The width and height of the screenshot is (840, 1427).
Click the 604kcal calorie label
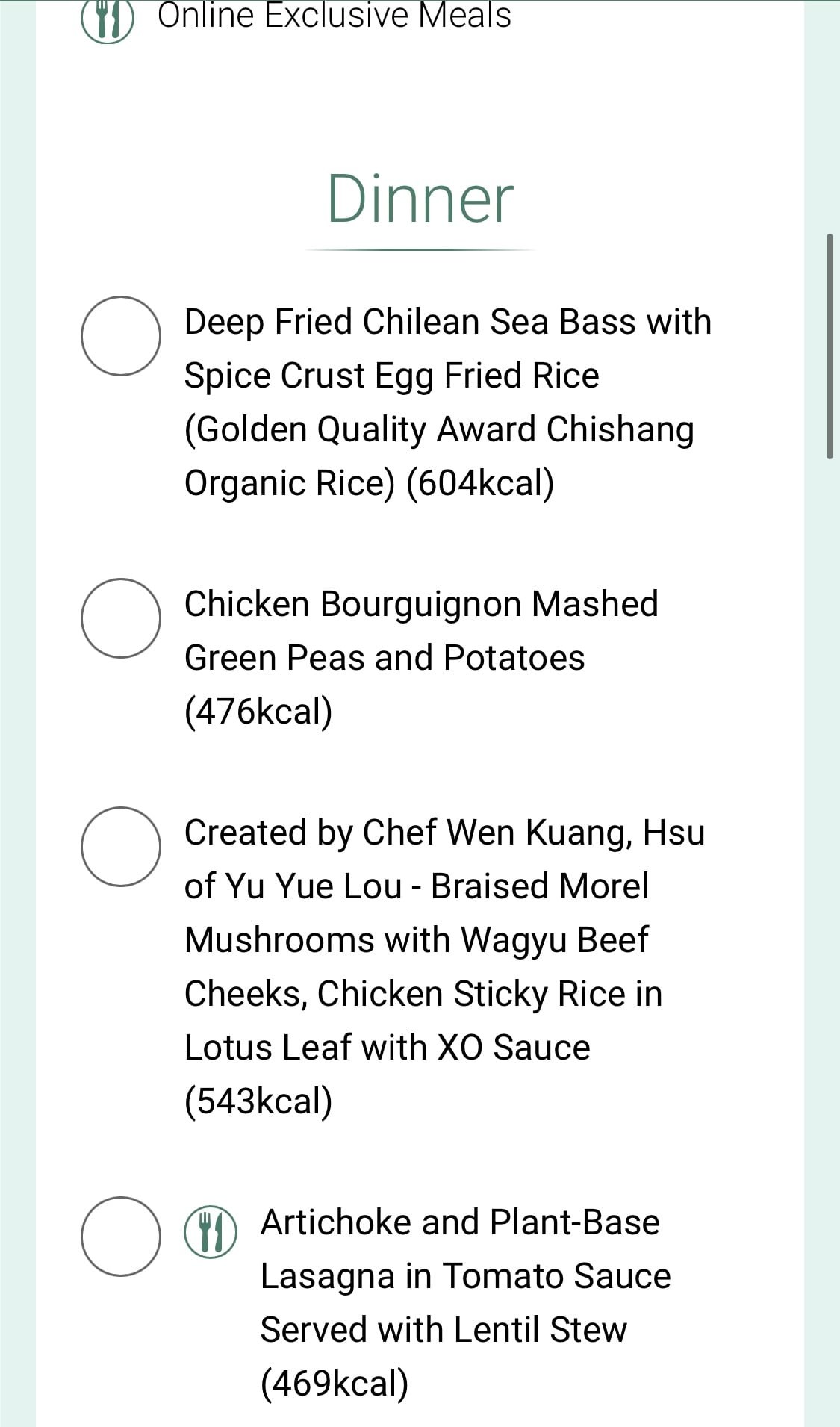[480, 483]
